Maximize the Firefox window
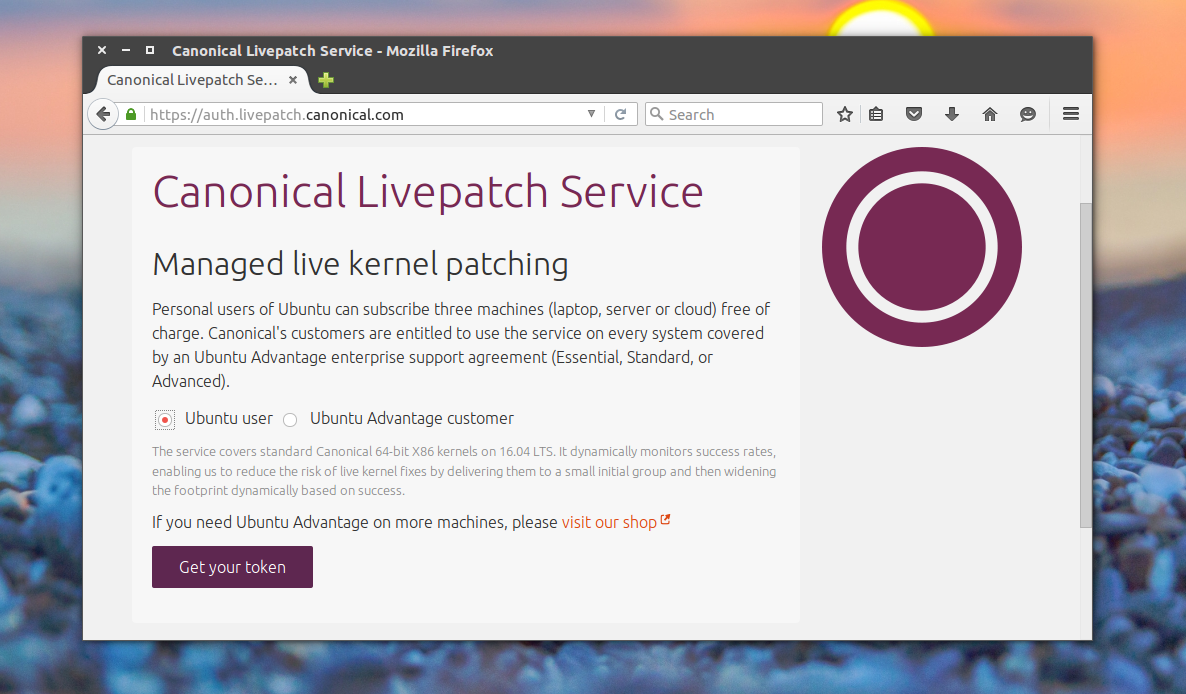The image size is (1186, 694). 150,50
